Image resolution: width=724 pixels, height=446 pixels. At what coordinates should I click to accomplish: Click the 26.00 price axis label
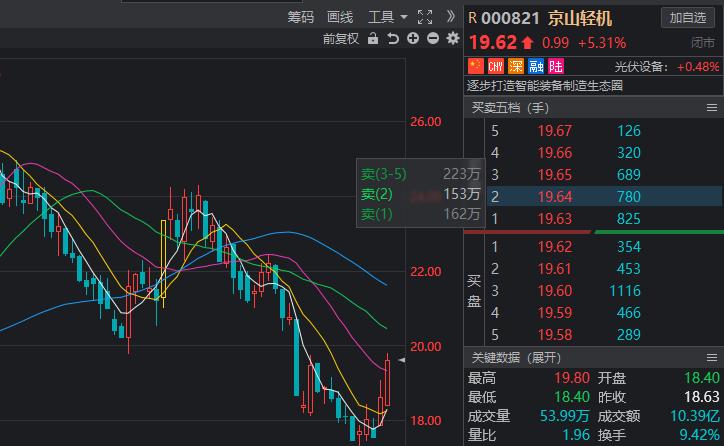pyautogui.click(x=426, y=122)
